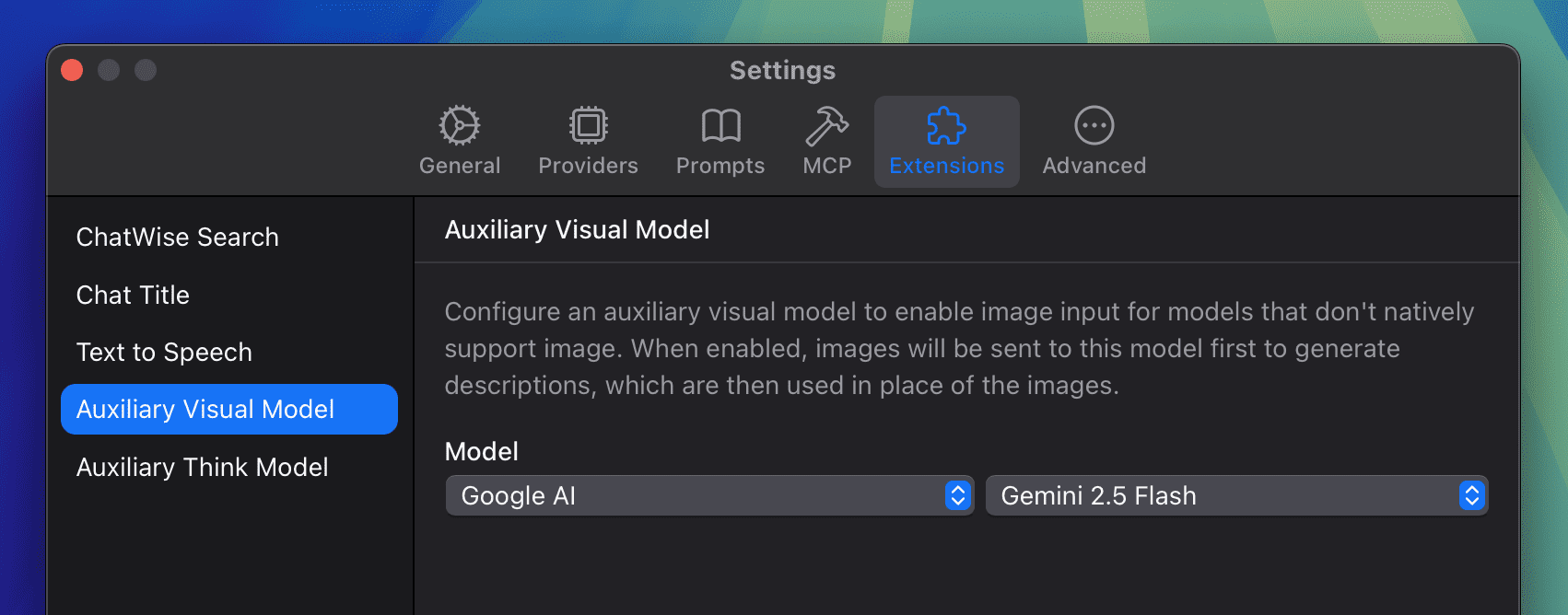Screen dimensions: 1568x615
Task: Open the Prompts book icon
Action: click(x=720, y=126)
